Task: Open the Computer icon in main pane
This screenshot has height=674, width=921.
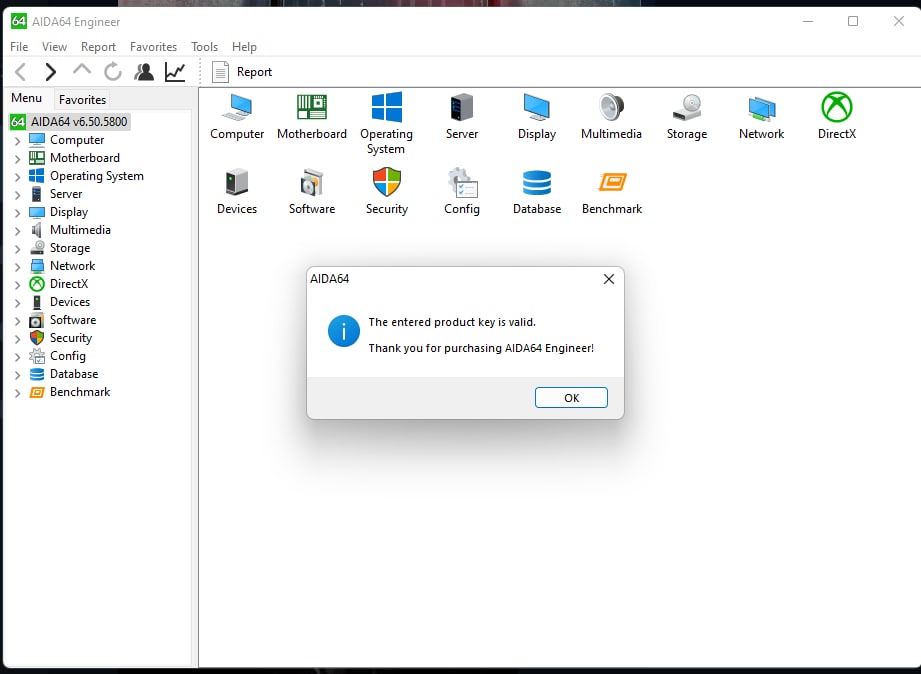Action: coord(237,108)
